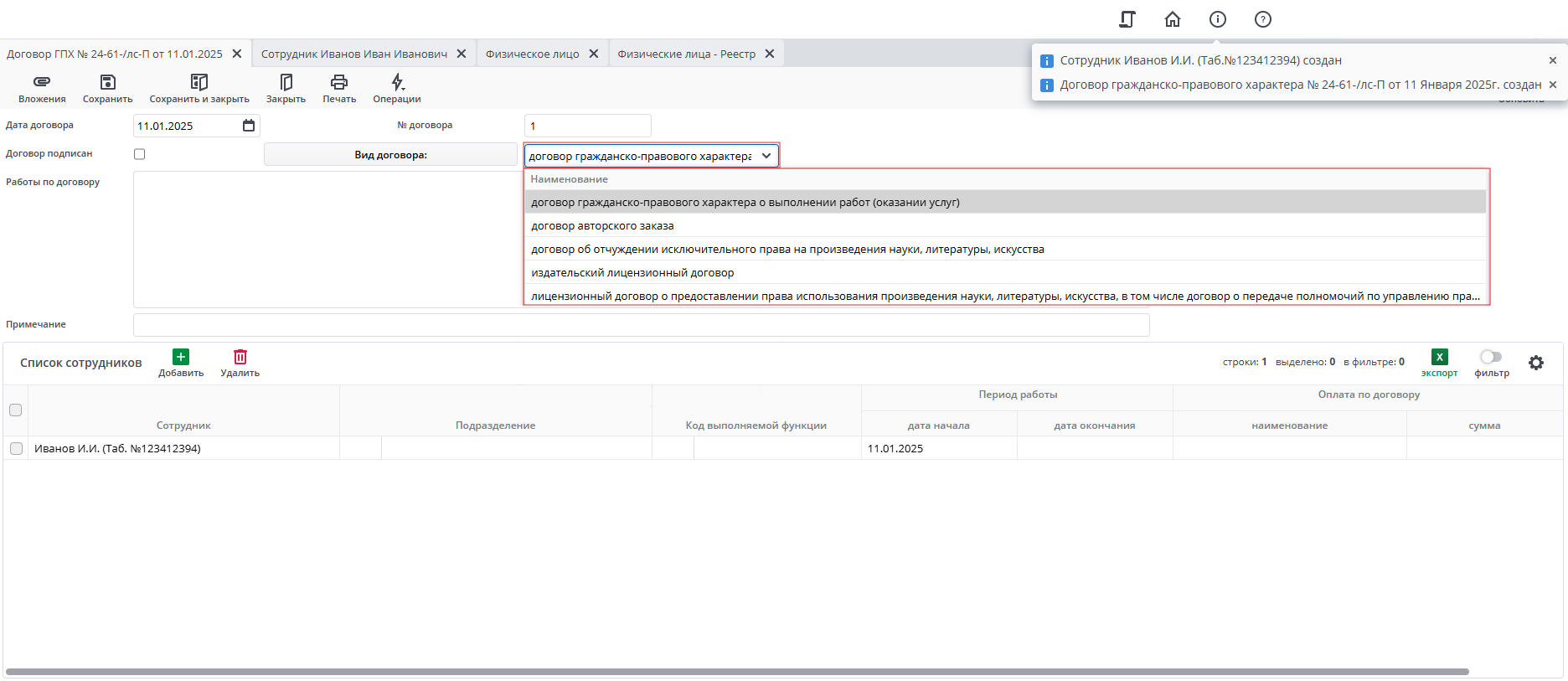Screen dimensions: 1568x681
Task: Switch to Физические лица - Реестр tab
Action: click(x=686, y=54)
